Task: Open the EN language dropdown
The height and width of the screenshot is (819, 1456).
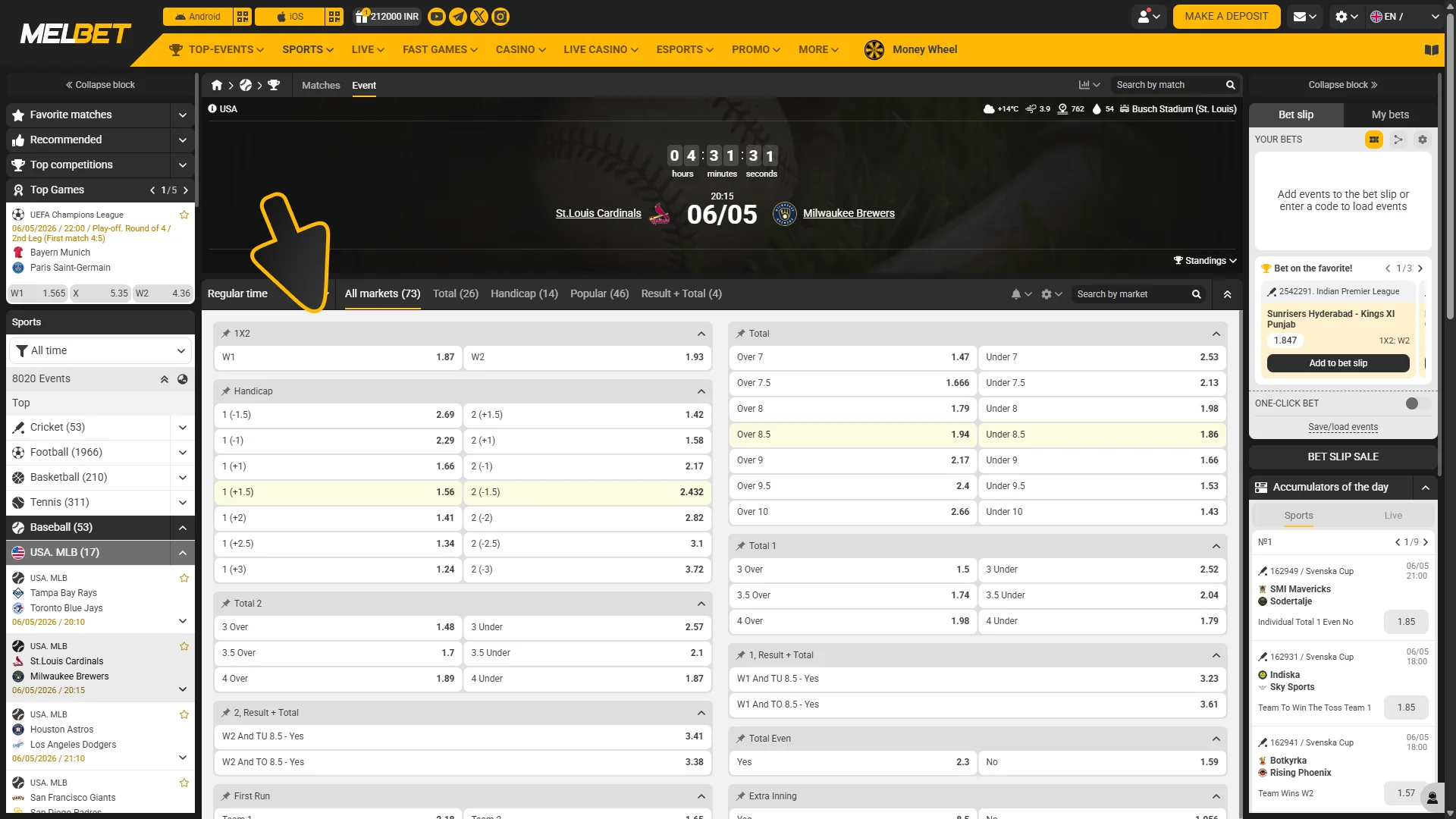Action: click(x=1404, y=17)
